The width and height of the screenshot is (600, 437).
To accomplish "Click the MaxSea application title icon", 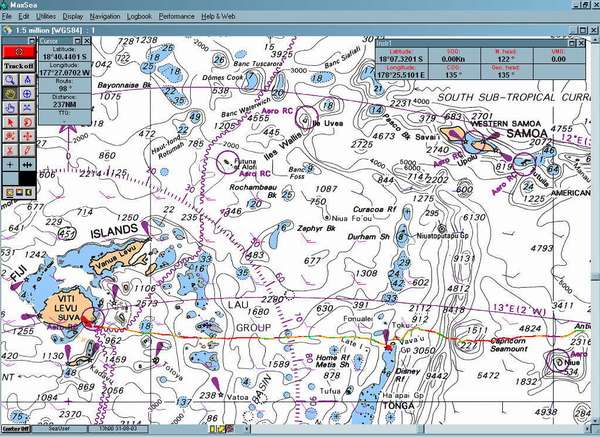I will pyautogui.click(x=3, y=5).
